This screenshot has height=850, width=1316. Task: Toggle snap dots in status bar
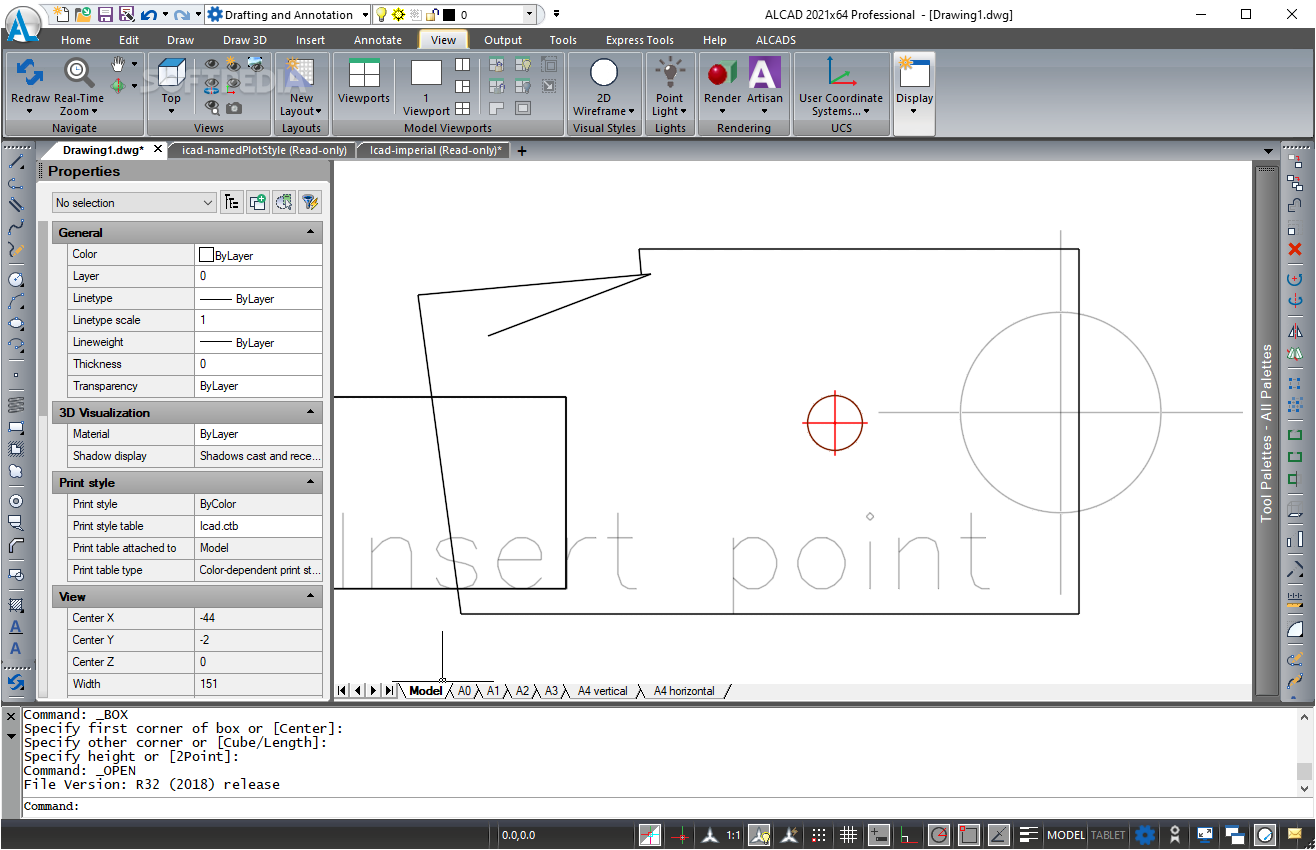[x=819, y=835]
